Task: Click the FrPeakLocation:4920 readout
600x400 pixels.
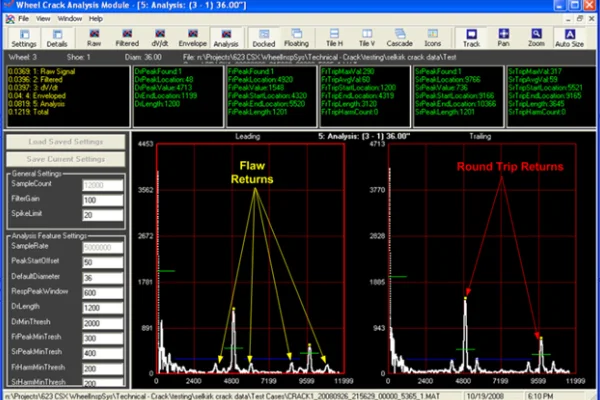Action: (x=261, y=80)
